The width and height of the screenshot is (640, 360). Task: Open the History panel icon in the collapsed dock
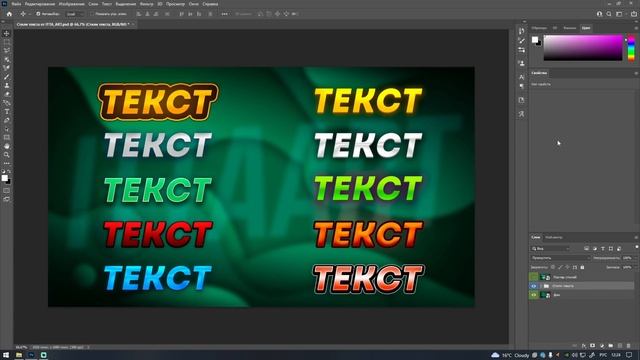pos(521,31)
